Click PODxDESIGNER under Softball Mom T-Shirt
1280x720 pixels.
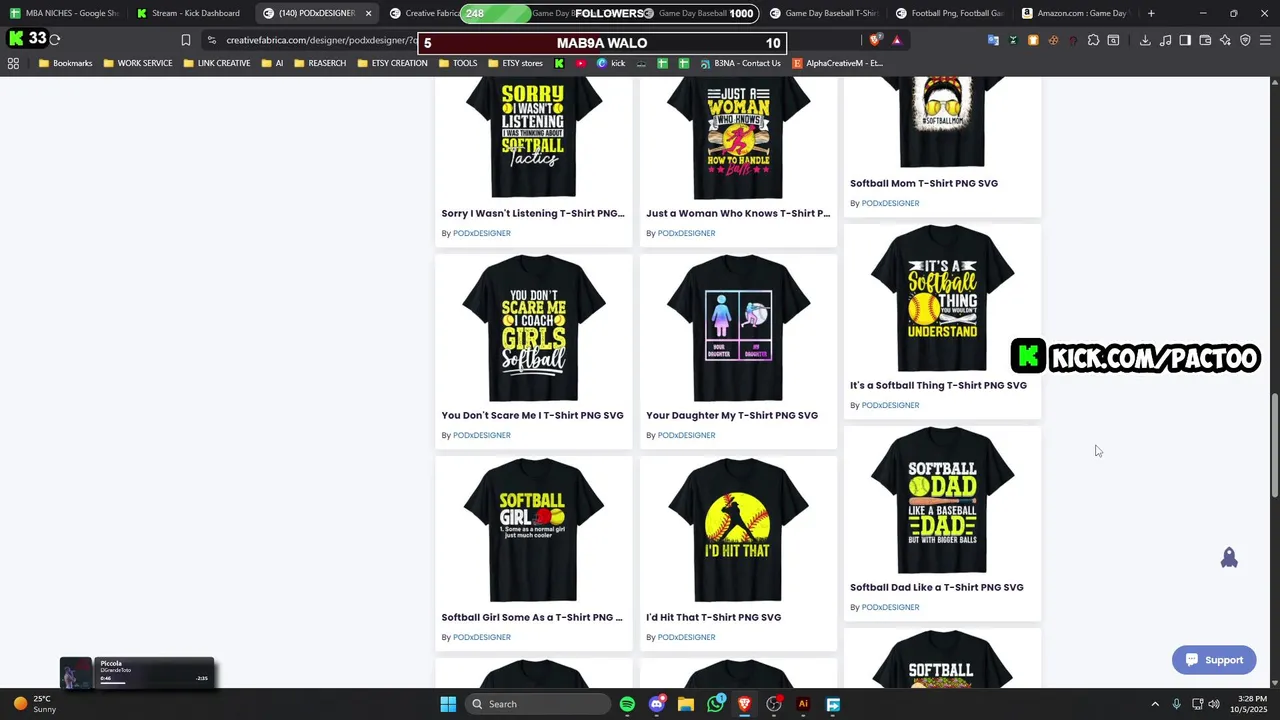pos(890,203)
